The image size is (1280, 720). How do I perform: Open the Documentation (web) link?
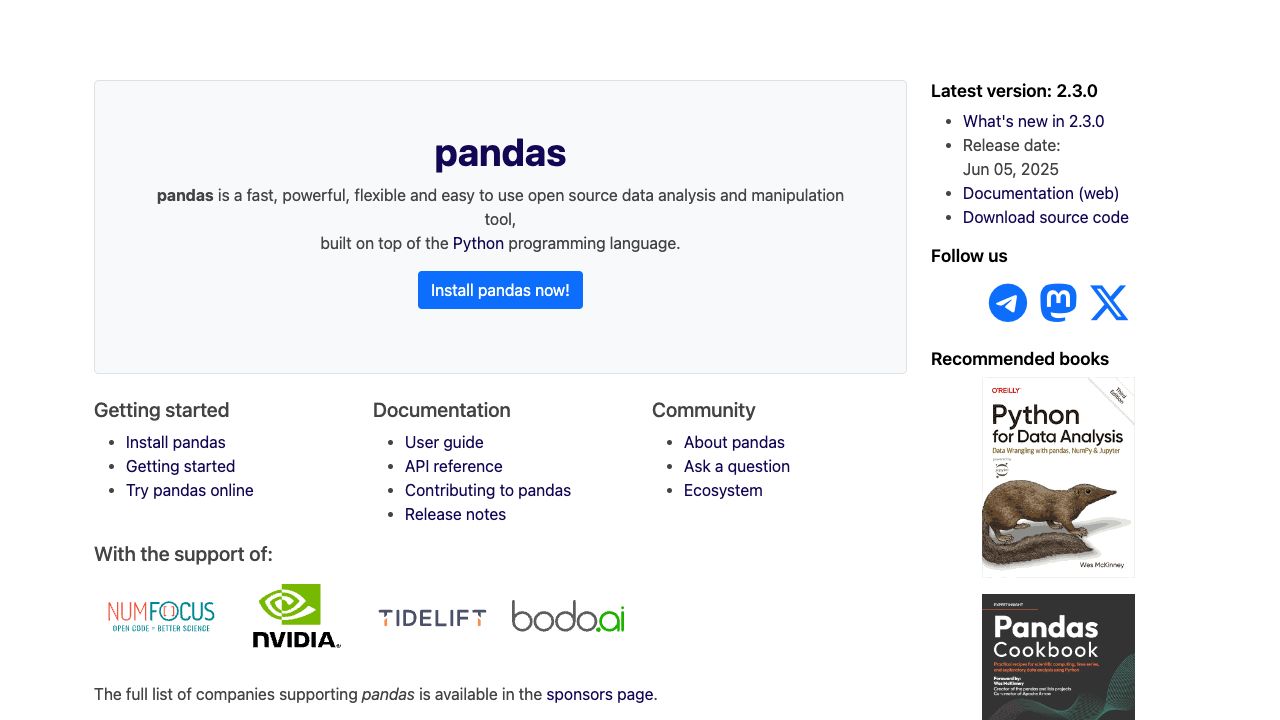[1041, 193]
